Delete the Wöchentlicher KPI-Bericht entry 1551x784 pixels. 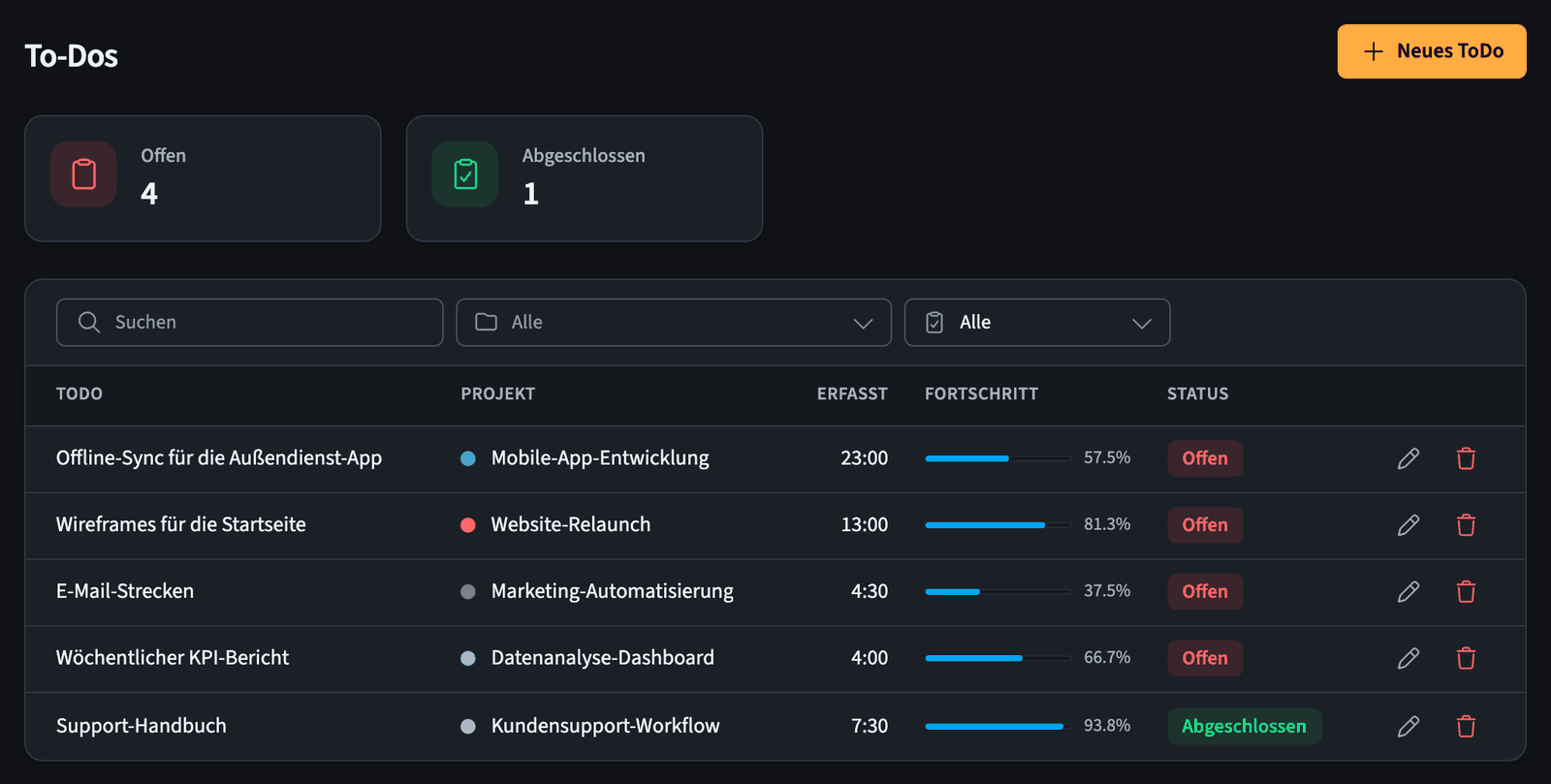pos(1466,659)
